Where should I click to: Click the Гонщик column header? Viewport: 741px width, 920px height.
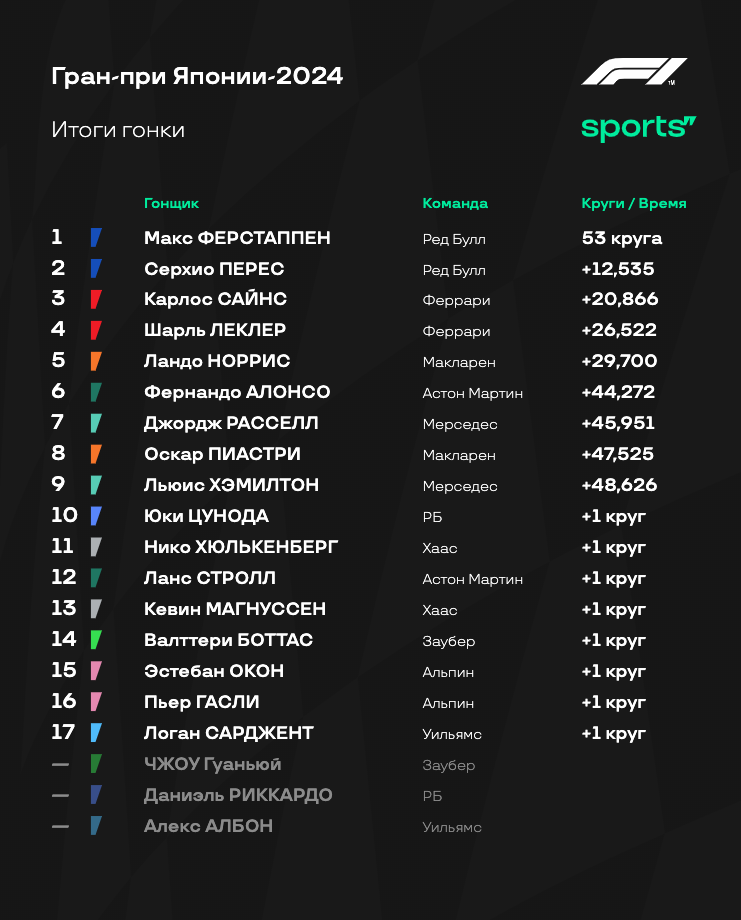pyautogui.click(x=171, y=203)
